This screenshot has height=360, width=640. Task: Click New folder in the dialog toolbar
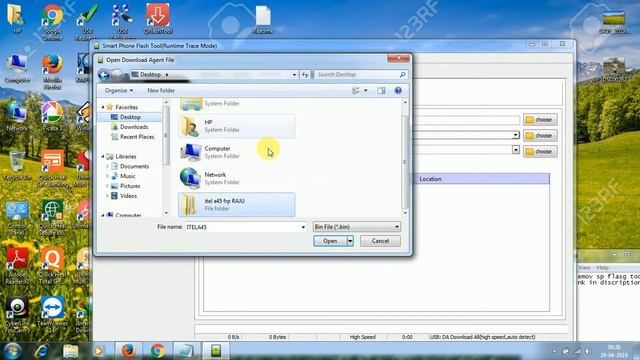(x=161, y=91)
